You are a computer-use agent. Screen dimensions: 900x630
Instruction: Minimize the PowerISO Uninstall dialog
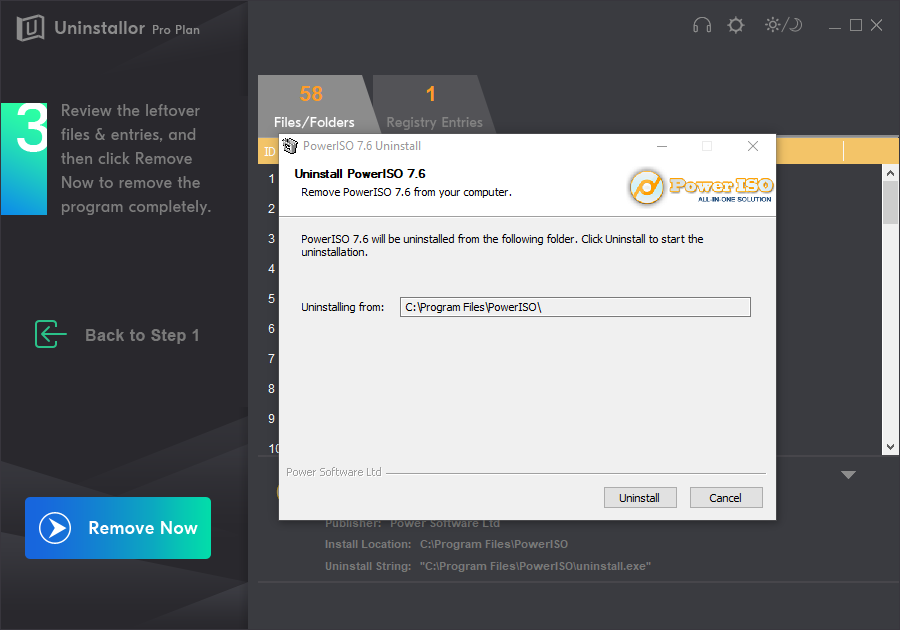(x=662, y=146)
